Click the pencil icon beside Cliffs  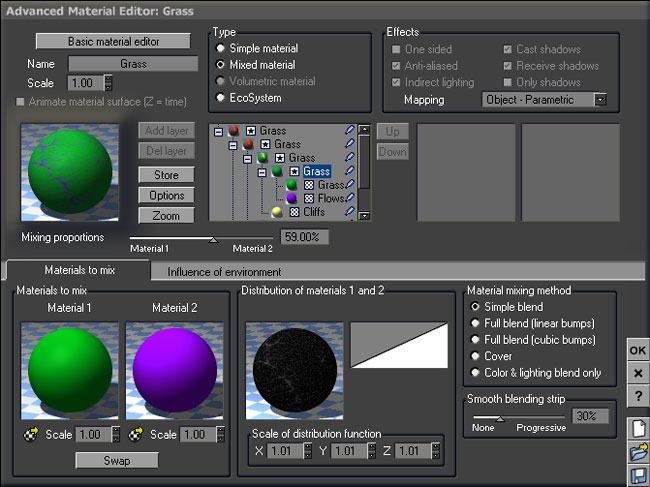349,212
